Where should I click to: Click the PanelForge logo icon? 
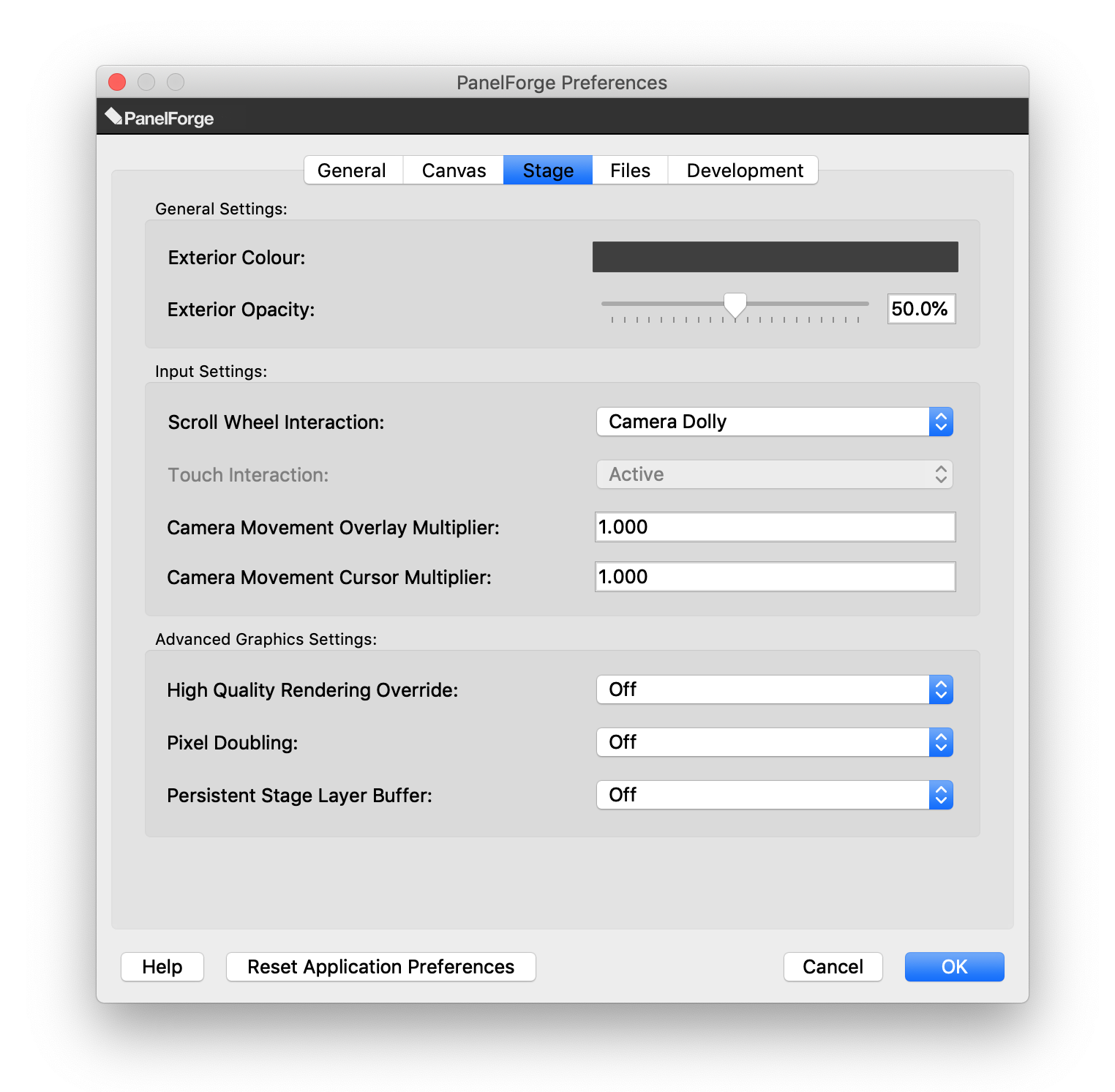[113, 116]
